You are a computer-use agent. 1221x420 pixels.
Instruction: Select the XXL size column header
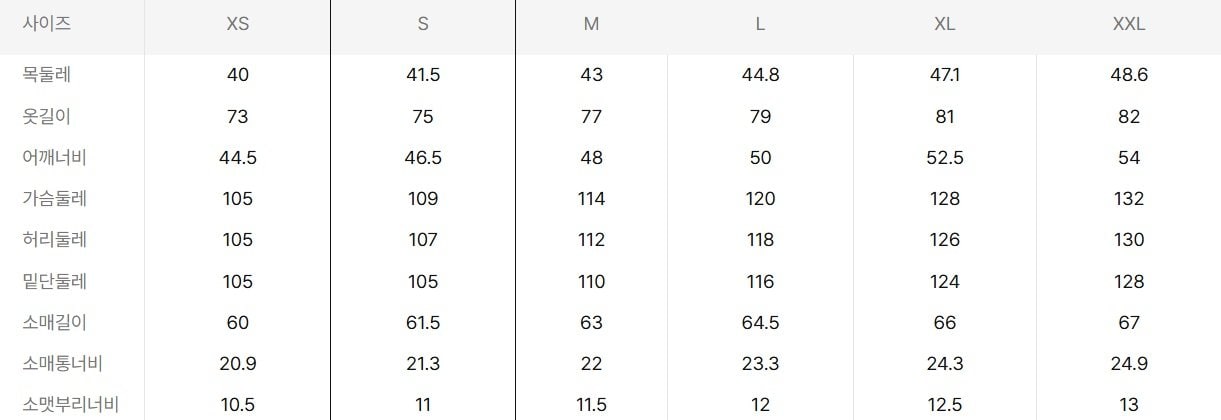[1129, 25]
